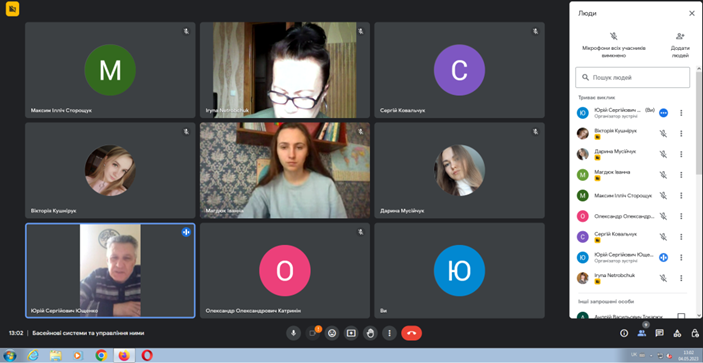Image resolution: width=703 pixels, height=363 pixels.
Task: Open options menu for Сергій Ковальчук
Action: tap(681, 237)
